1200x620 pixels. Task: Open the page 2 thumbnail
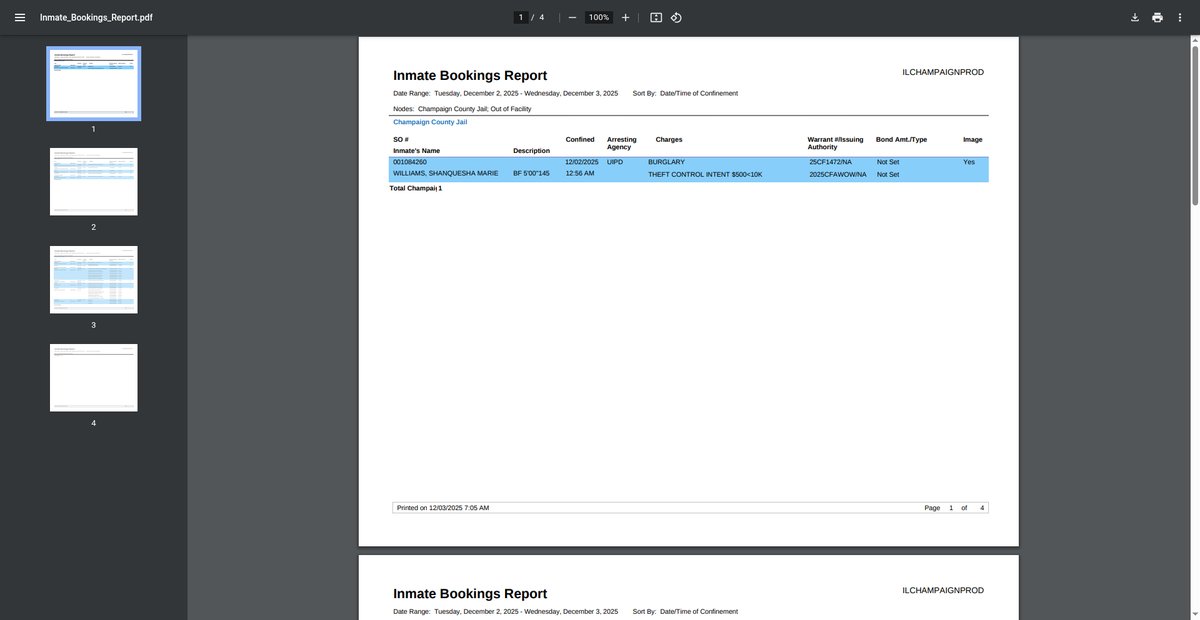[x=94, y=181]
